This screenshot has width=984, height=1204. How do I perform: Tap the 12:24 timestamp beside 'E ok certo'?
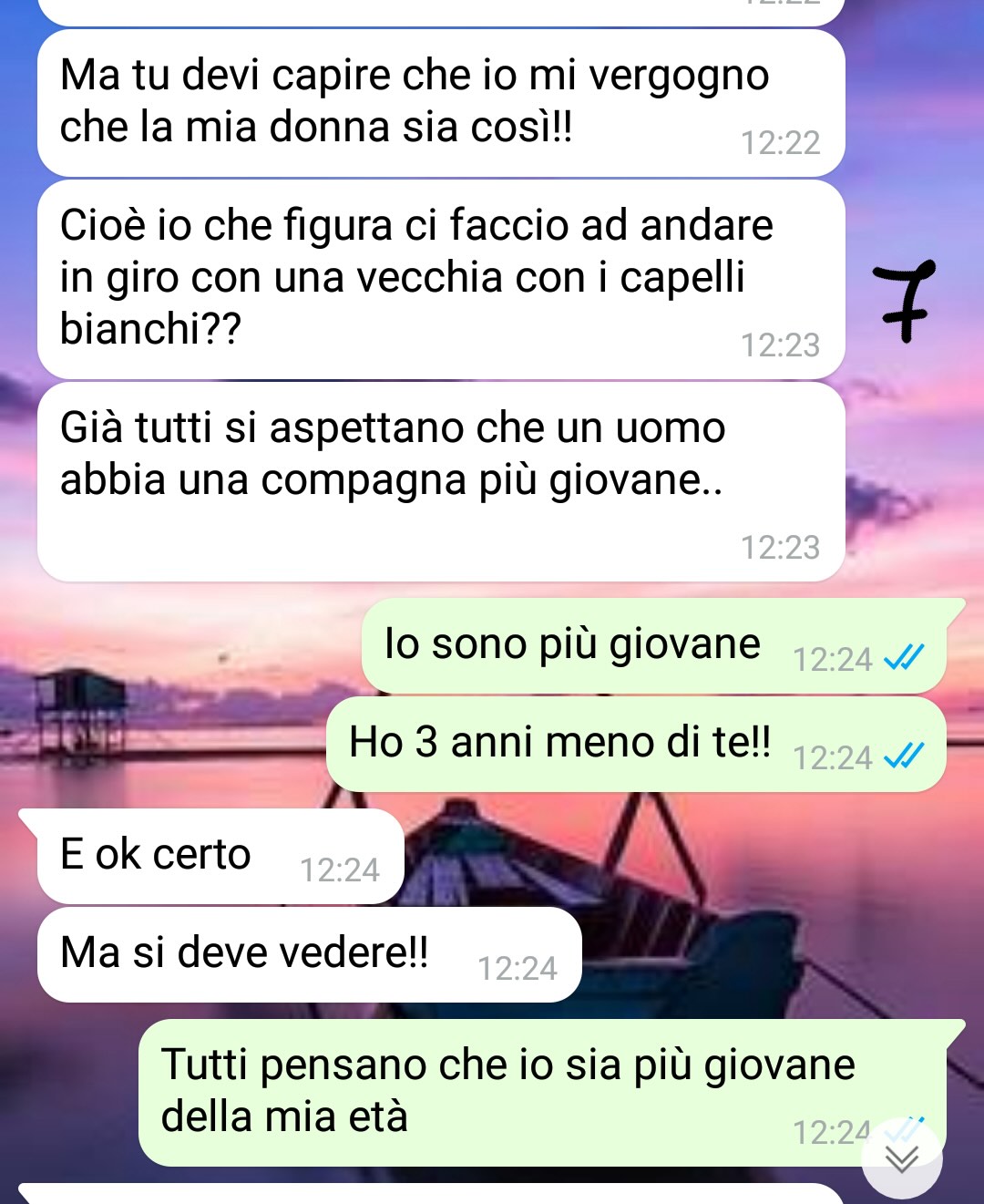[340, 870]
